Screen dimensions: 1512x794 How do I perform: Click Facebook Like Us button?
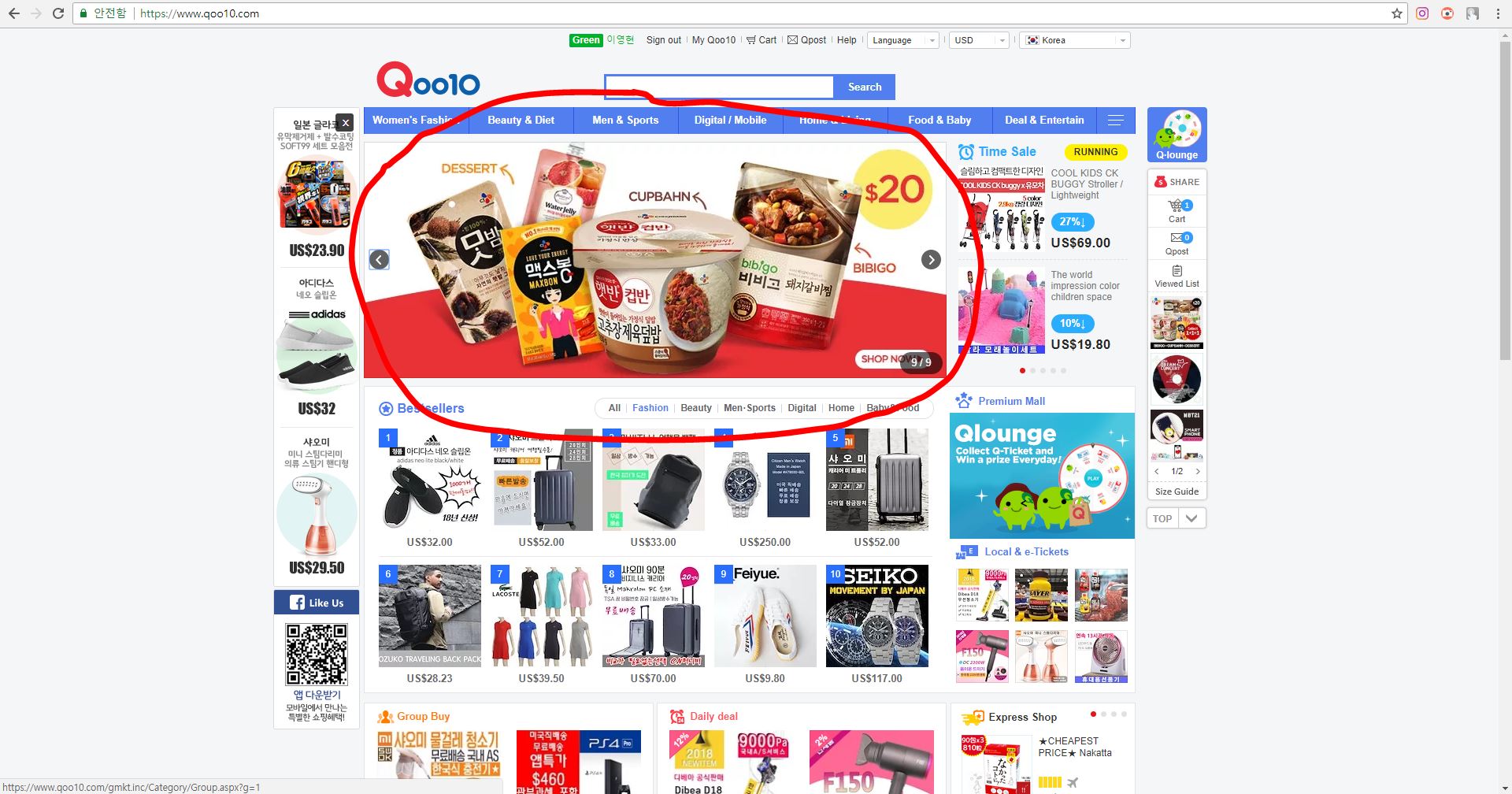tap(317, 603)
